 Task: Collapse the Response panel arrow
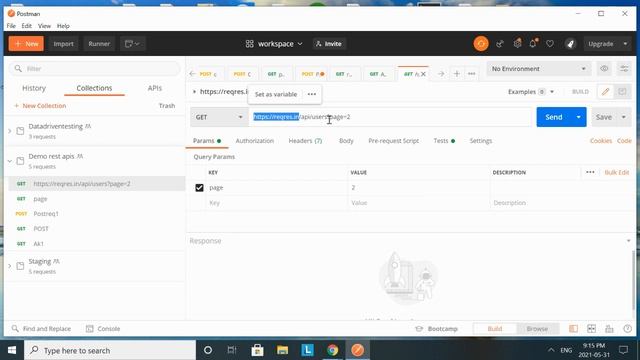pos(628,241)
